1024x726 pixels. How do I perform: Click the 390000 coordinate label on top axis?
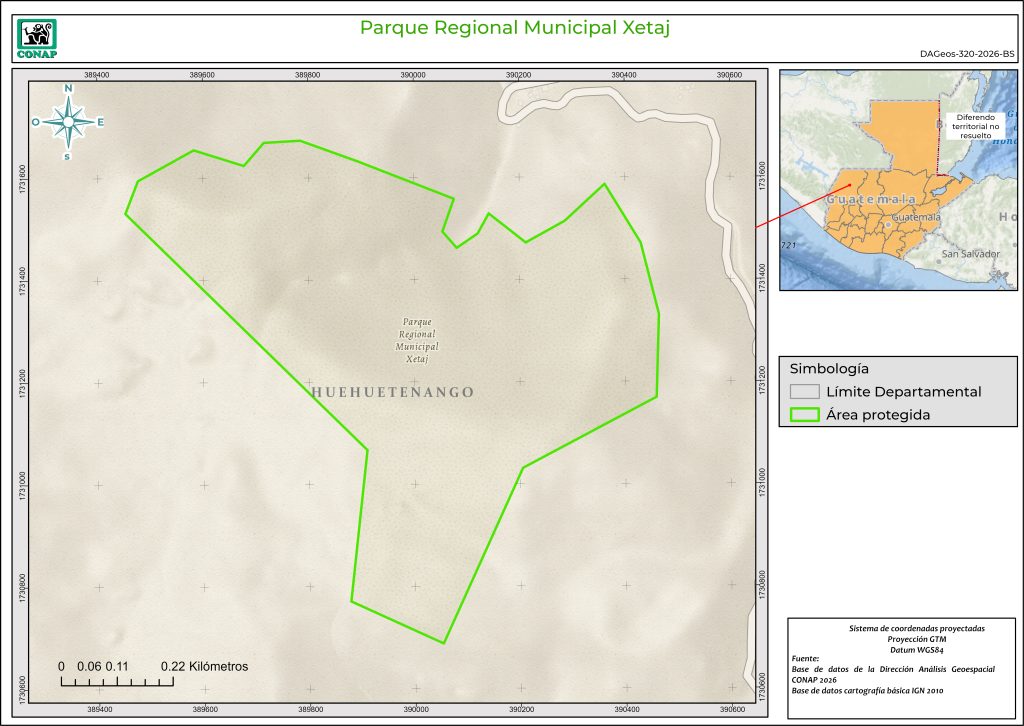413,75
